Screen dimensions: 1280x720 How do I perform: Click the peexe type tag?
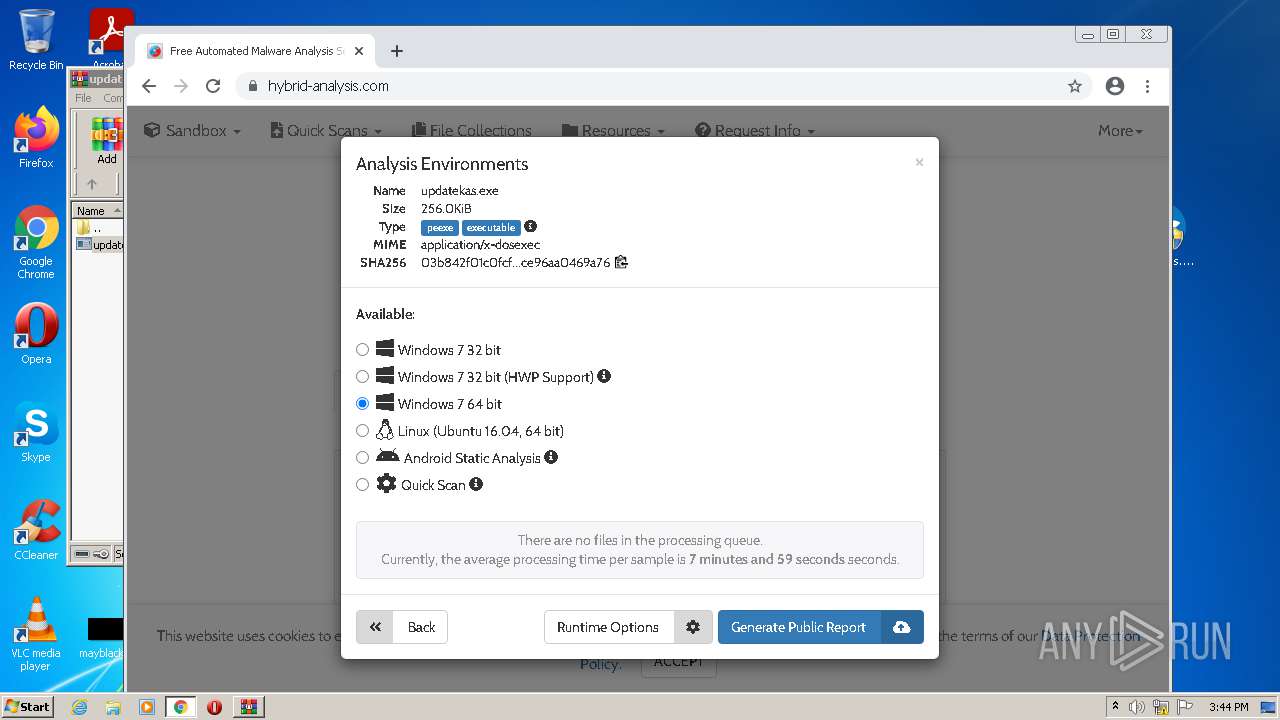coord(440,227)
